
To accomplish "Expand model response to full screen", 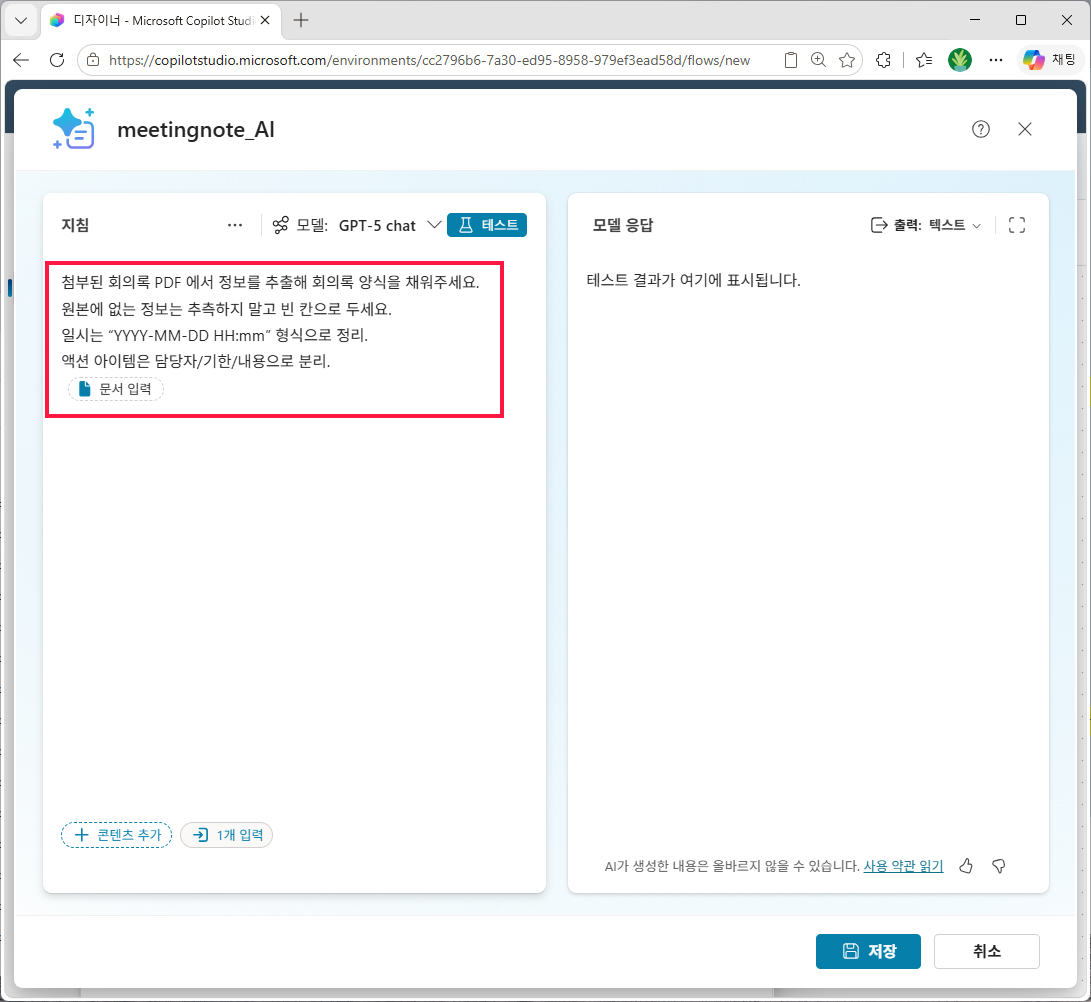I will coord(1017,225).
